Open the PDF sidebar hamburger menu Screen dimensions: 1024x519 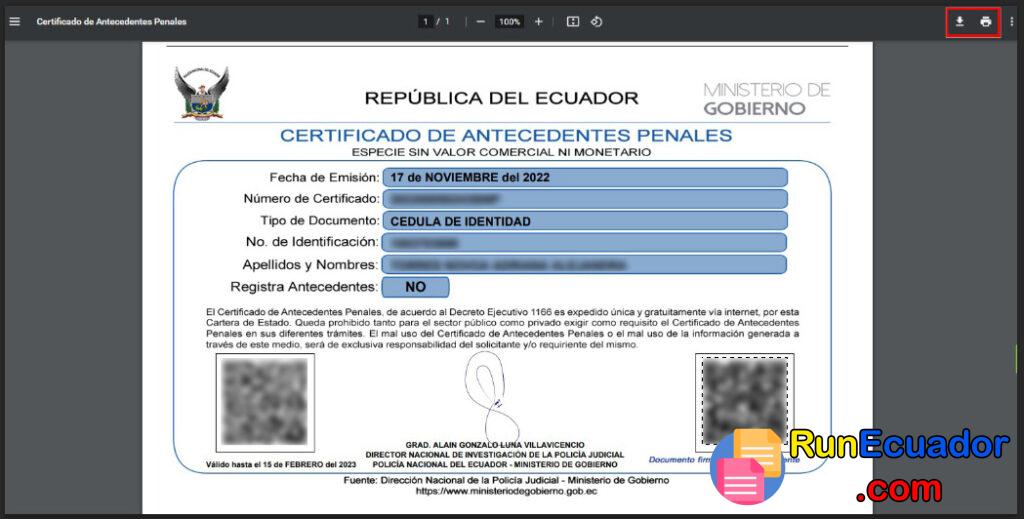[14, 22]
